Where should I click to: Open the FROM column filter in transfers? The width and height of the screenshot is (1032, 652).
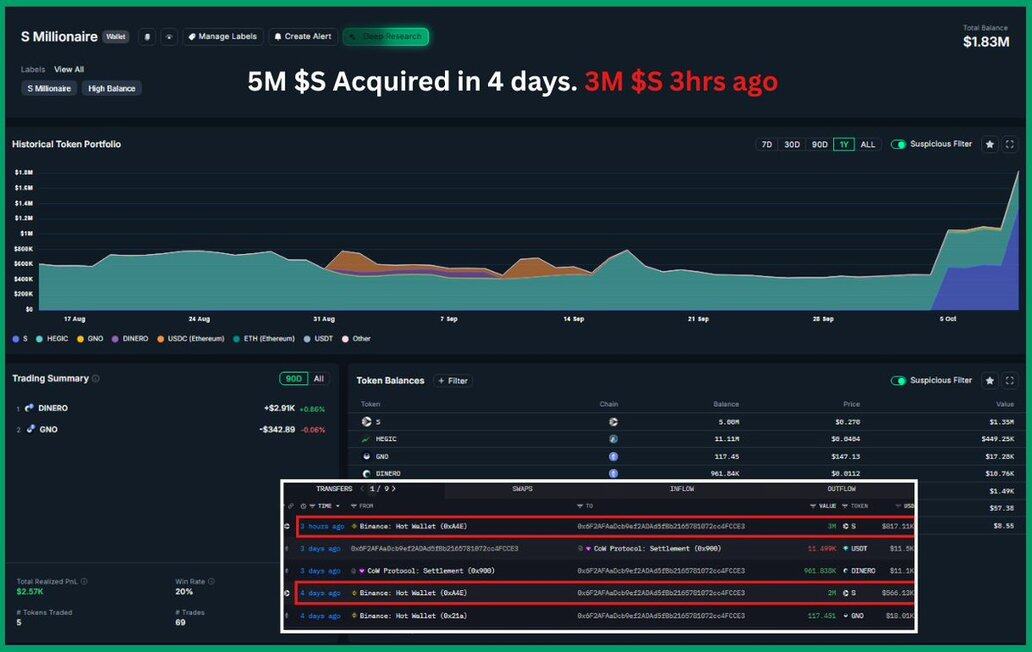[354, 506]
